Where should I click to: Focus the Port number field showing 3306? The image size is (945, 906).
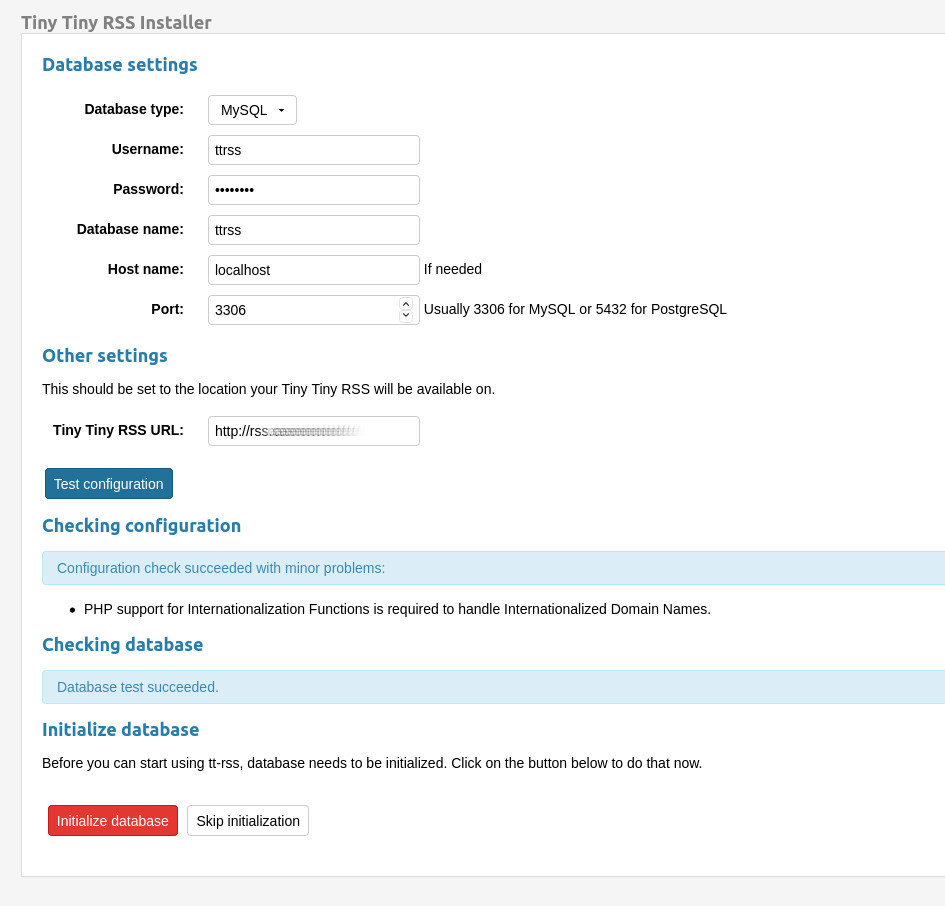click(x=300, y=310)
